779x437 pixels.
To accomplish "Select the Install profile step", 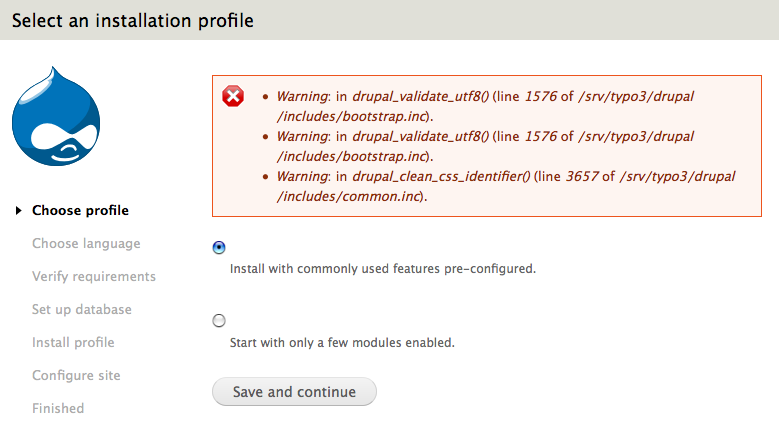I will click(x=73, y=342).
